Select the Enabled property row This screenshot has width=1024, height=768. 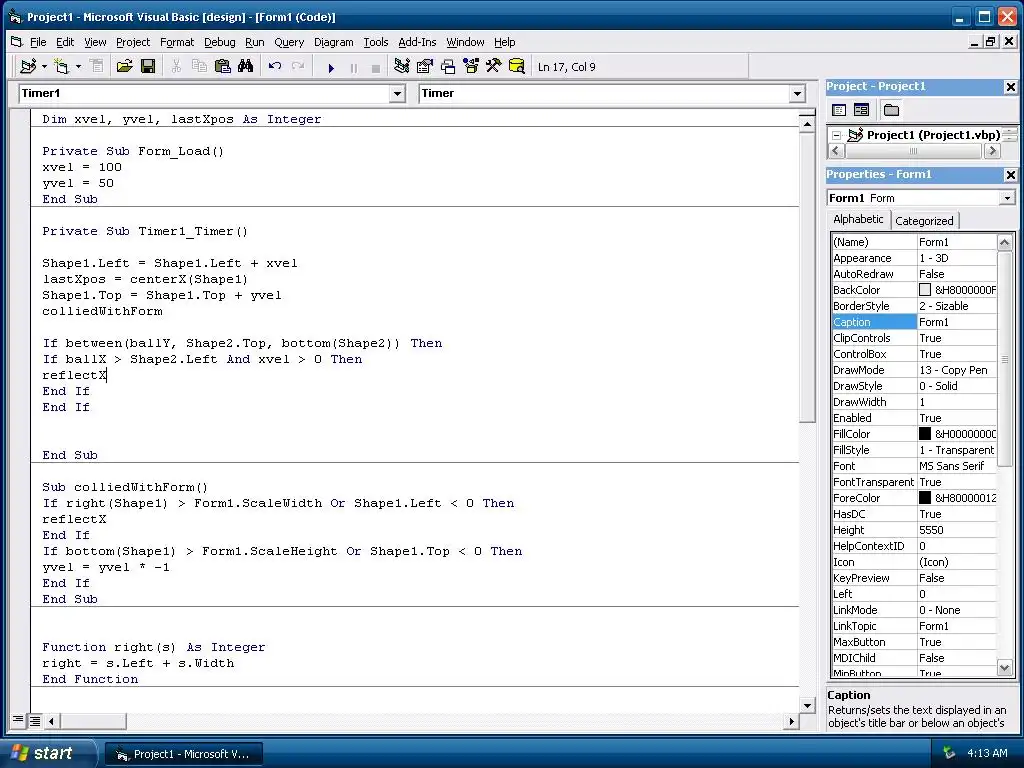tap(914, 418)
